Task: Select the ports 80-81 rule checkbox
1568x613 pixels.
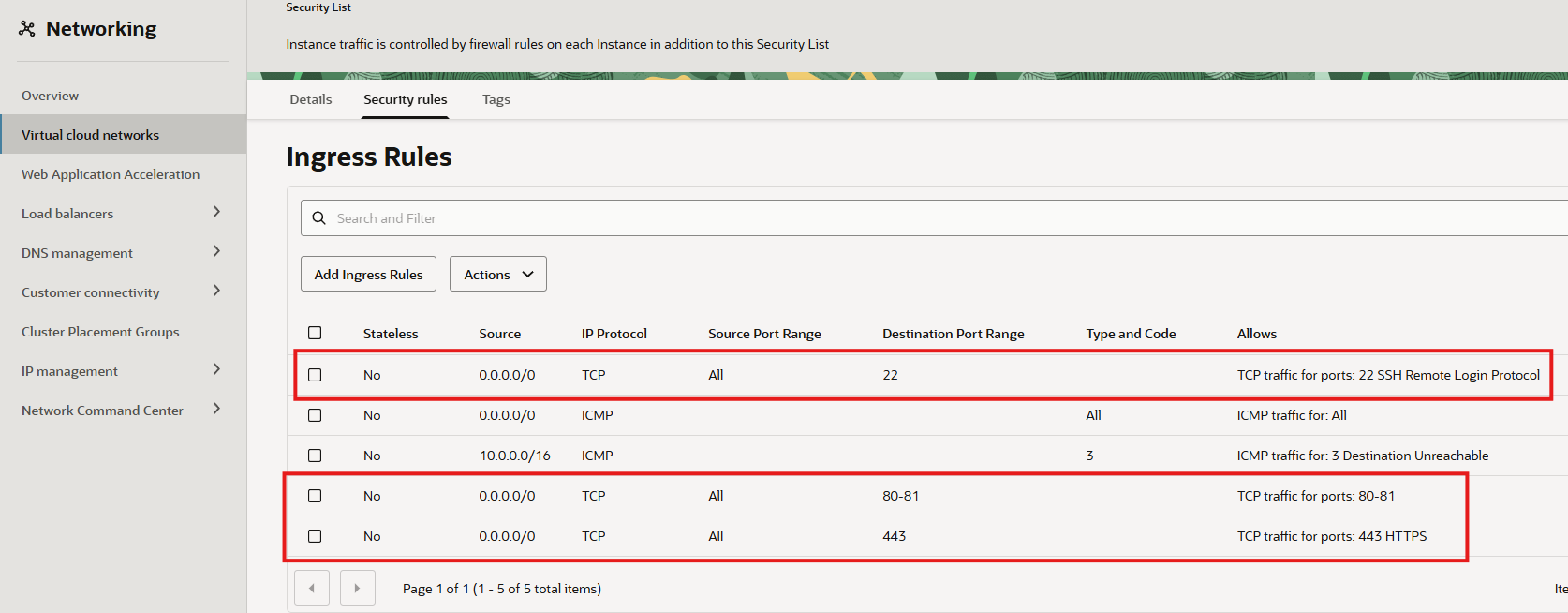Action: (315, 496)
